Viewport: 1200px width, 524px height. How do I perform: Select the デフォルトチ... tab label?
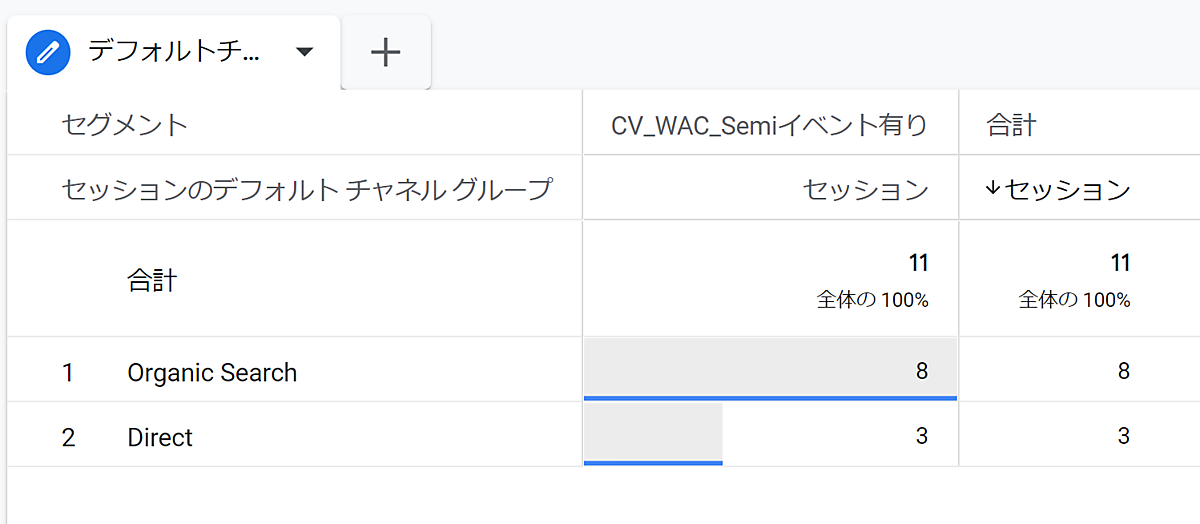coord(174,52)
